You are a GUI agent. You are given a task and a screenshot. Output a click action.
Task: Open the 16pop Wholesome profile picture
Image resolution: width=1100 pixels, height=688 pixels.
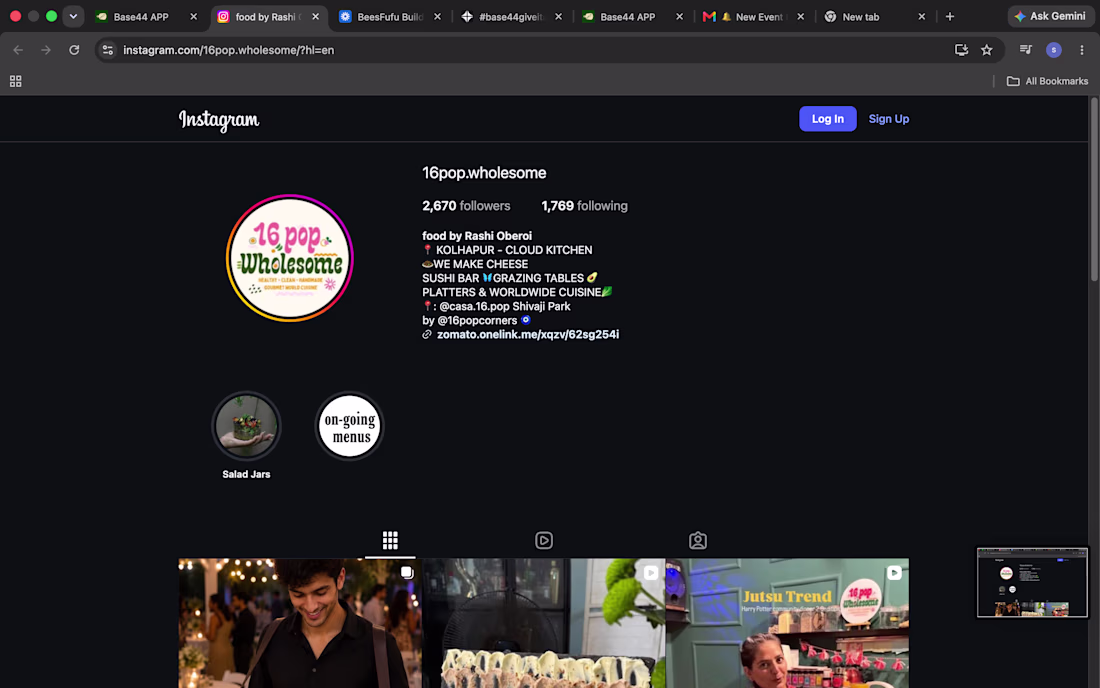pyautogui.click(x=290, y=258)
